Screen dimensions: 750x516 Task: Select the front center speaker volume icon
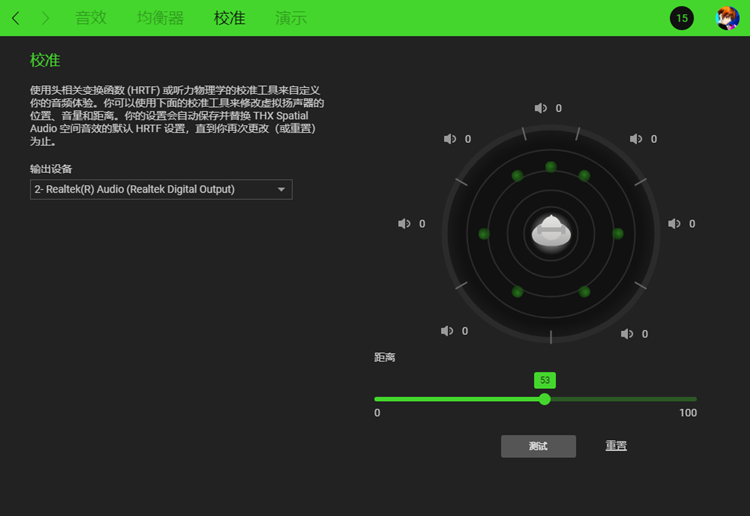coord(540,108)
